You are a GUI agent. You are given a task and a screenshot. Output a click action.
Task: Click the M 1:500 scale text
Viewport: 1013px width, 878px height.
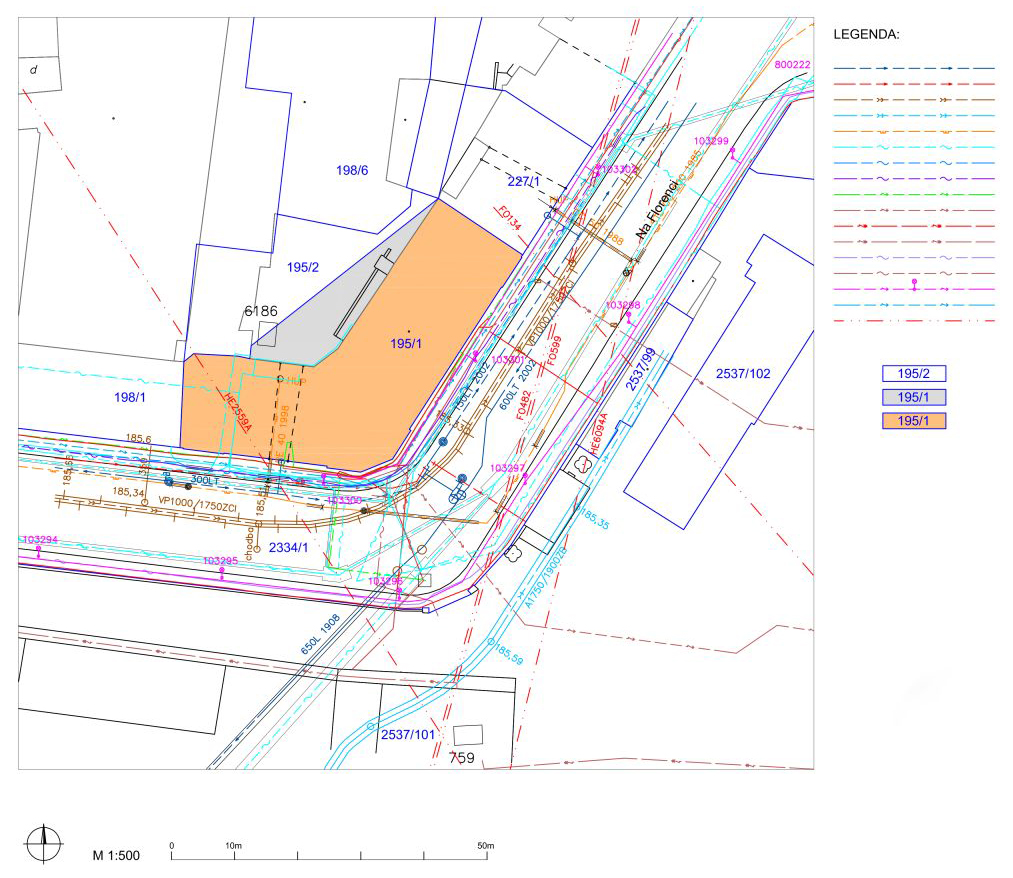click(x=116, y=855)
